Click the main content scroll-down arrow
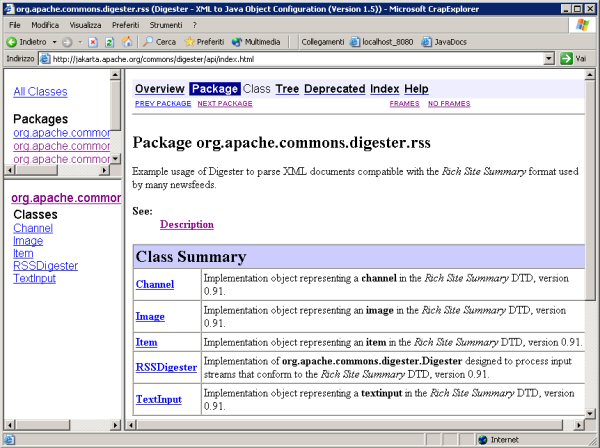Screen dimensions: 600x448 (590, 413)
